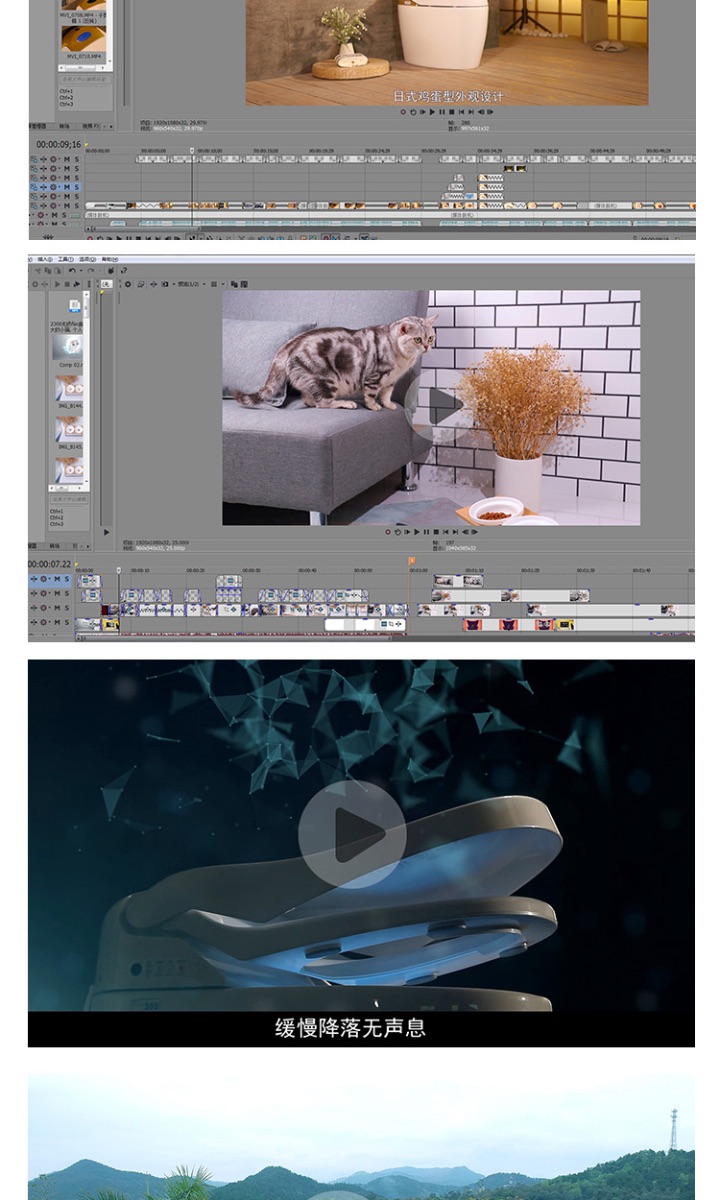Mute first track in cat timeline
720x1200 pixels.
(57, 580)
